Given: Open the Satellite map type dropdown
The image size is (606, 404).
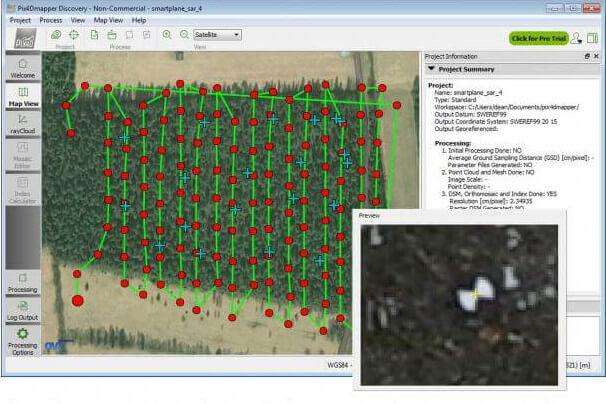Looking at the screenshot, I should 217,35.
